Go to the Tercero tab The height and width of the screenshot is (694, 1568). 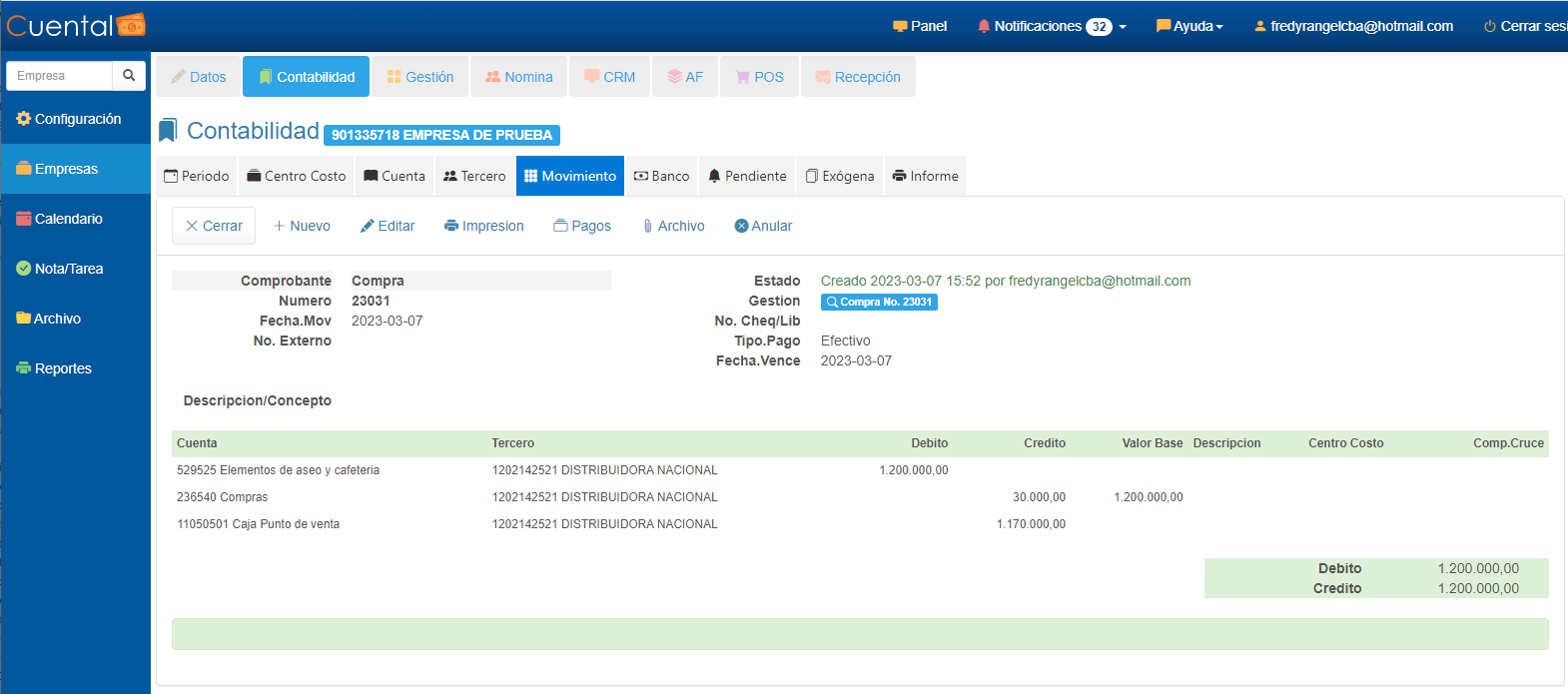pyautogui.click(x=474, y=176)
